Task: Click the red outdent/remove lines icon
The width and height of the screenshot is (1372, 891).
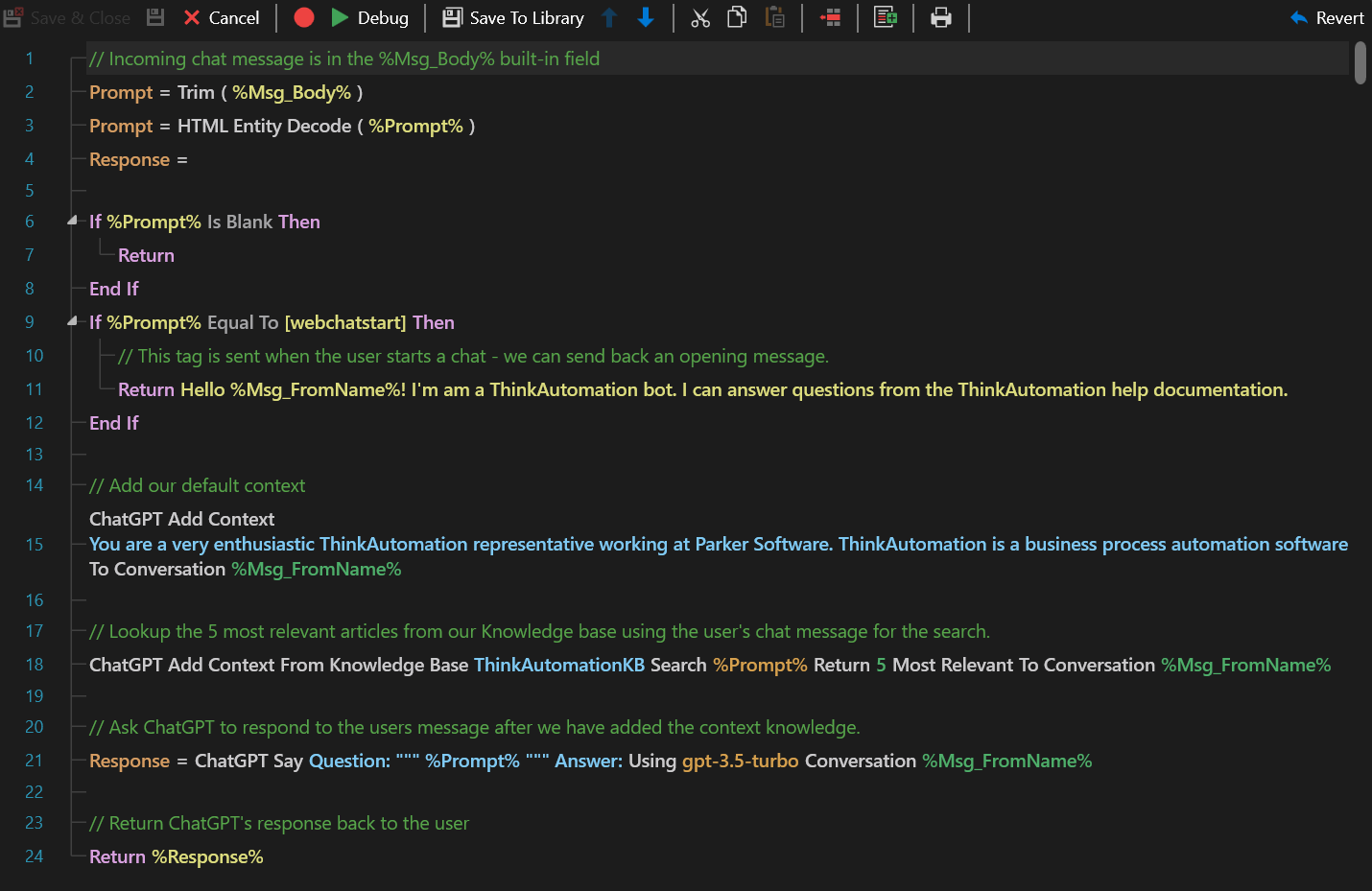Action: [831, 17]
